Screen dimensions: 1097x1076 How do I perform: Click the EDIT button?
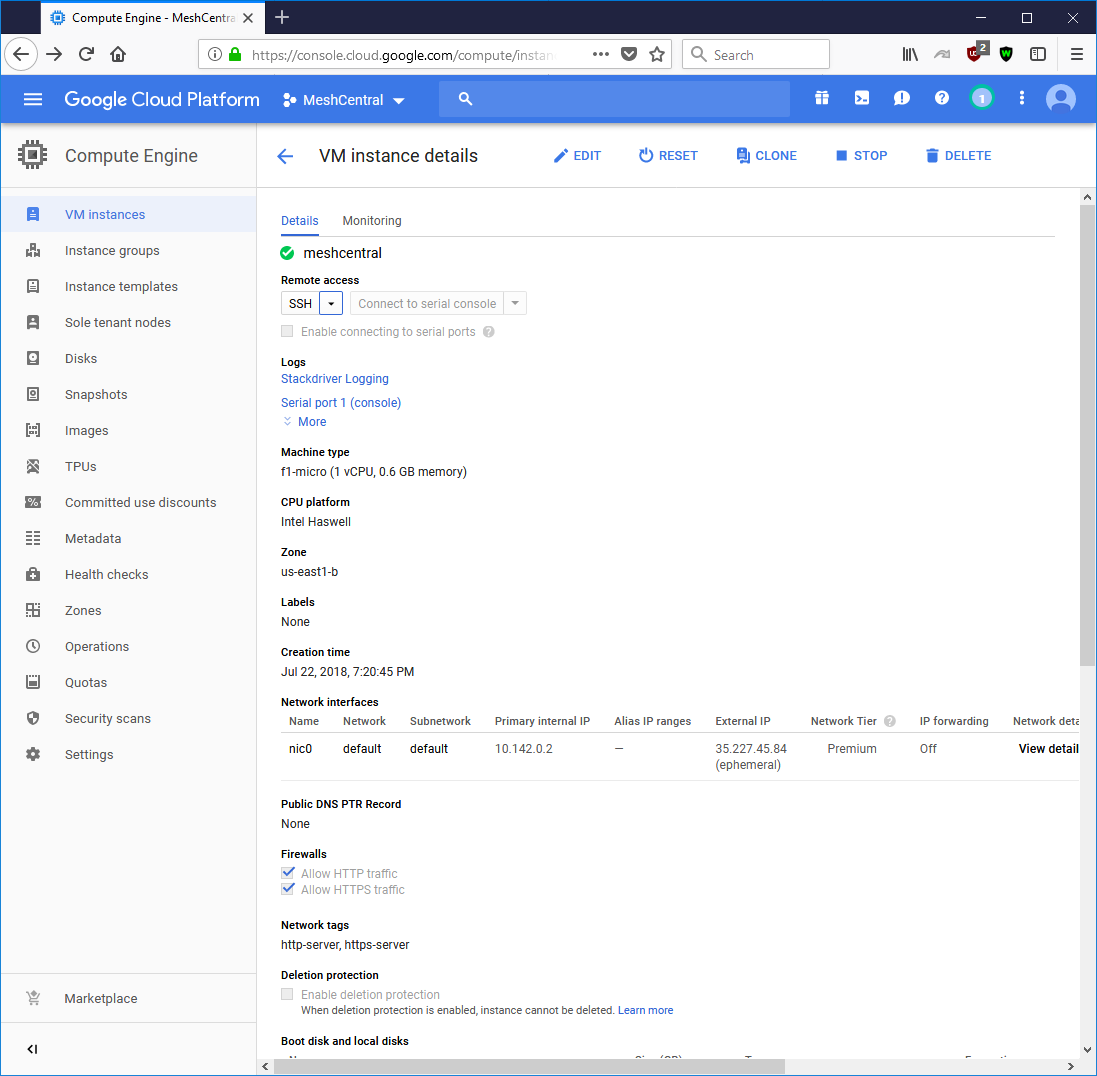tap(577, 156)
